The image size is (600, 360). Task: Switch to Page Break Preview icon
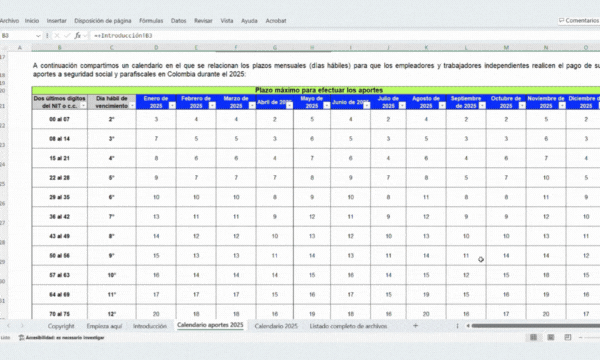568,337
